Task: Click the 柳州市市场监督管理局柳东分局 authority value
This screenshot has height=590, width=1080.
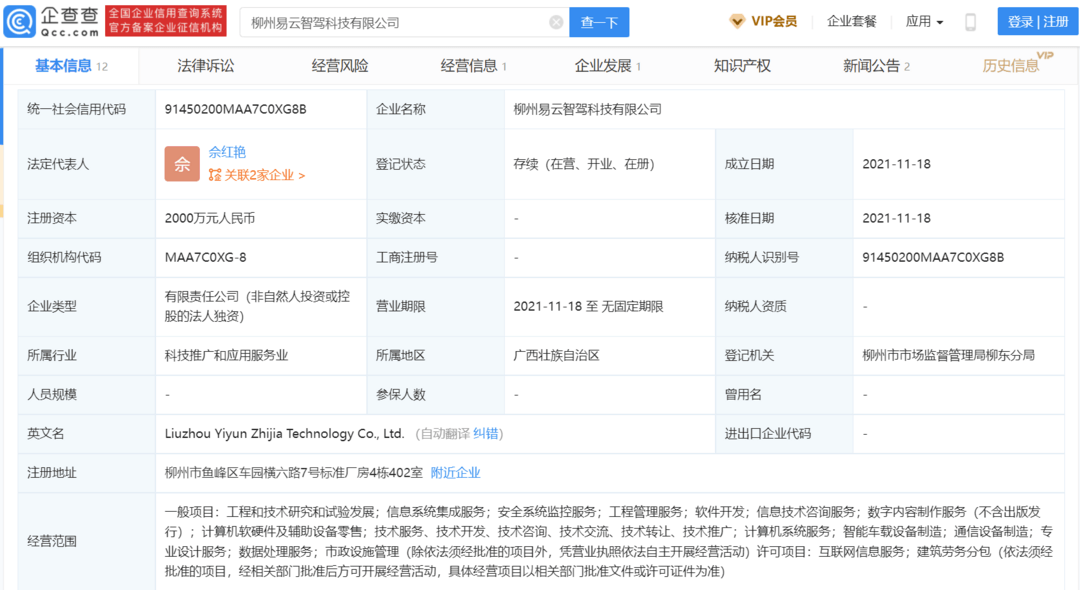Action: click(x=948, y=355)
